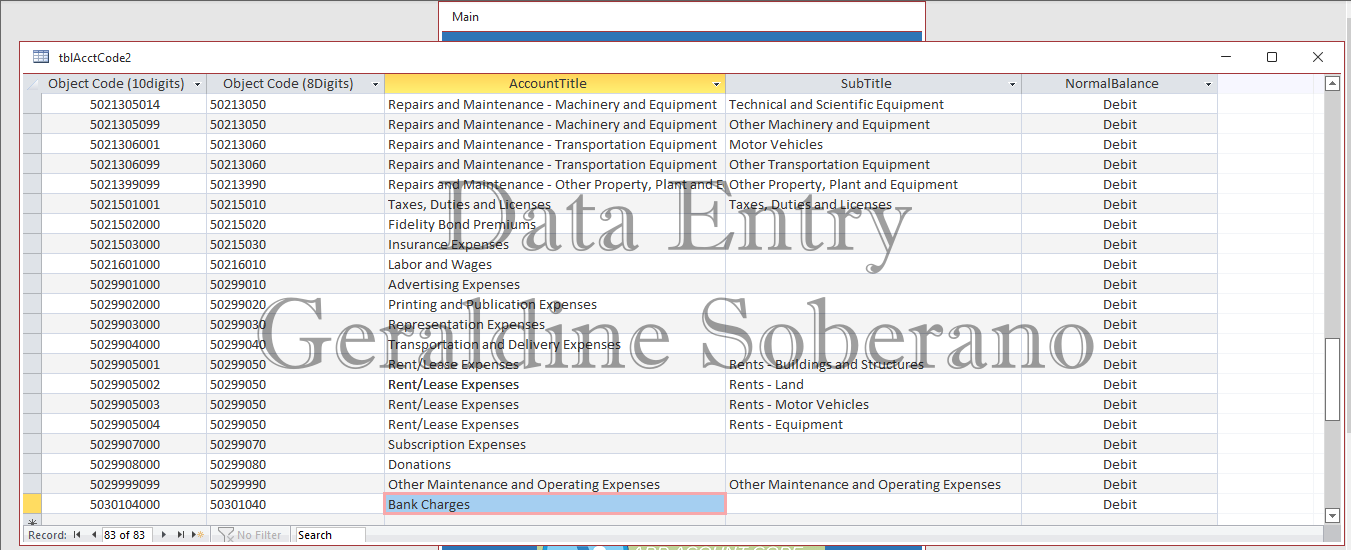Minimize the tblAcctCode2 window

pyautogui.click(x=1226, y=57)
